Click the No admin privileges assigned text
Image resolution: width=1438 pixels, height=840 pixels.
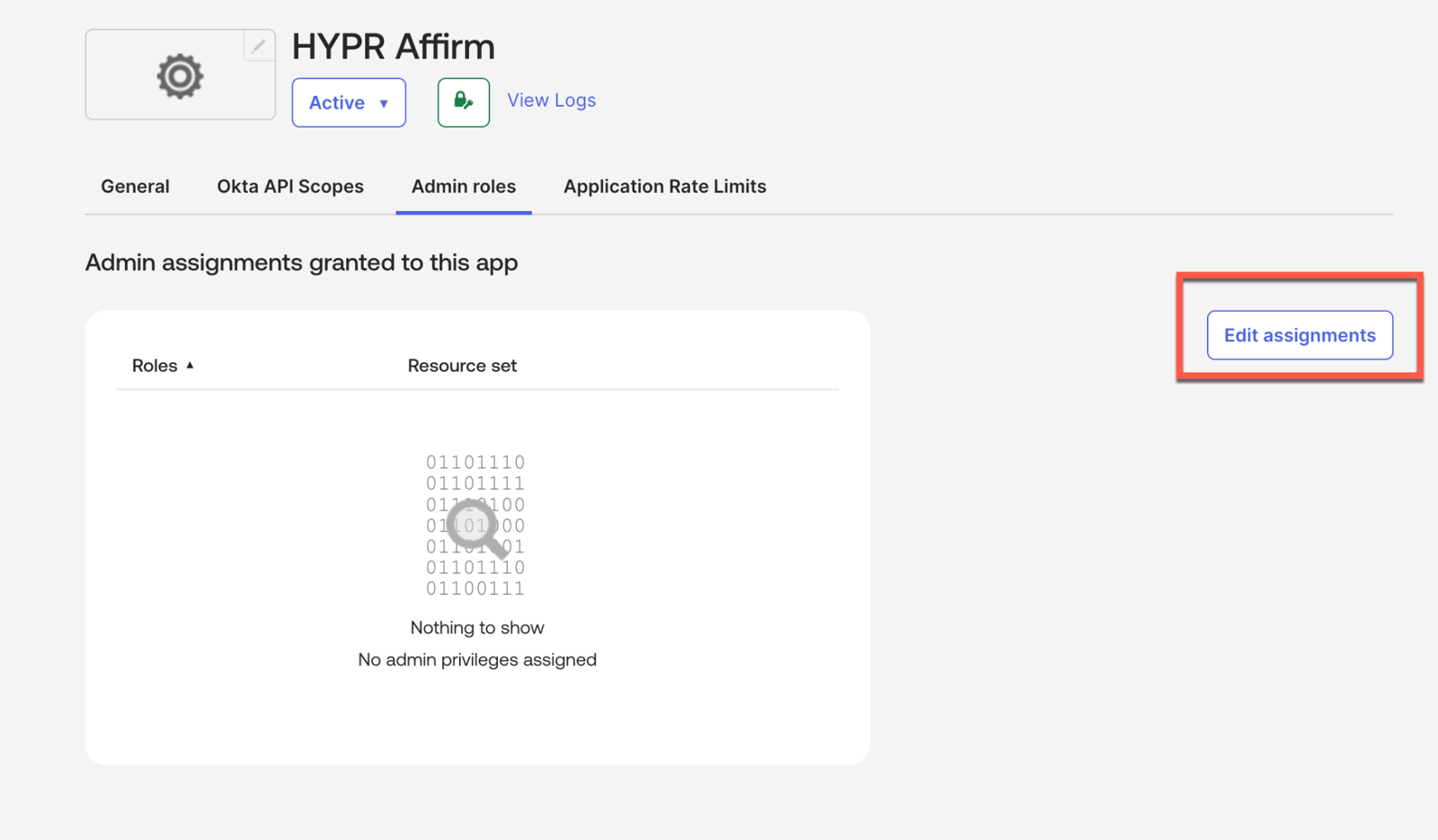coord(477,659)
